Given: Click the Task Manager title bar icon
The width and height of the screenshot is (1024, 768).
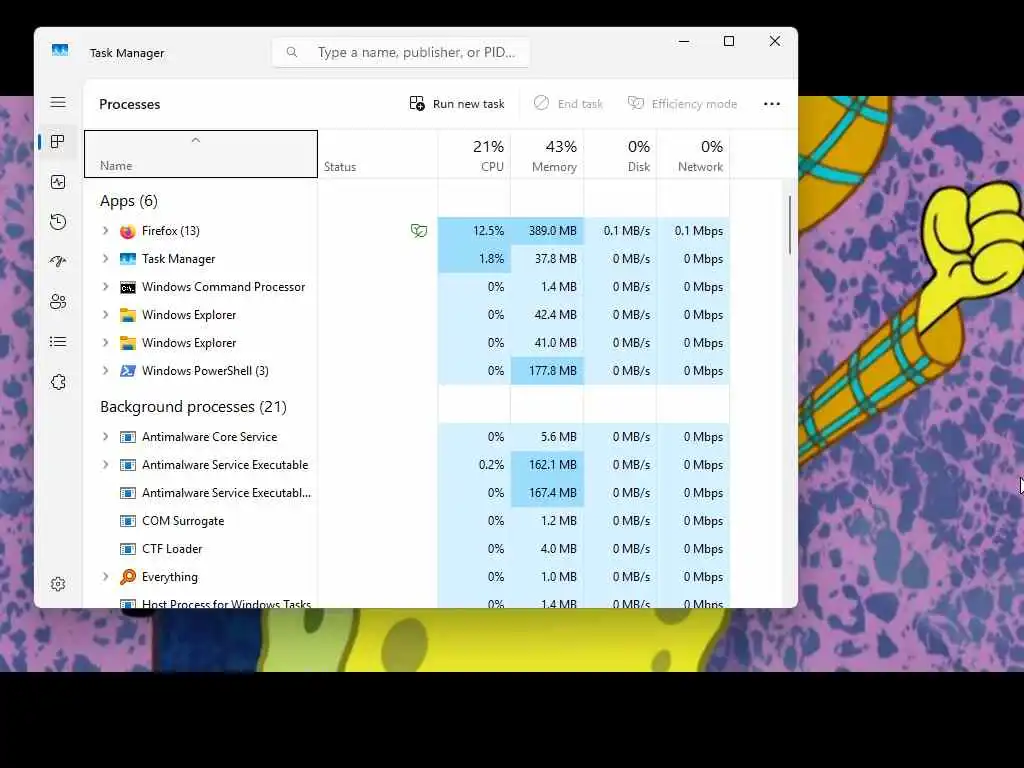Looking at the screenshot, I should click(60, 51).
